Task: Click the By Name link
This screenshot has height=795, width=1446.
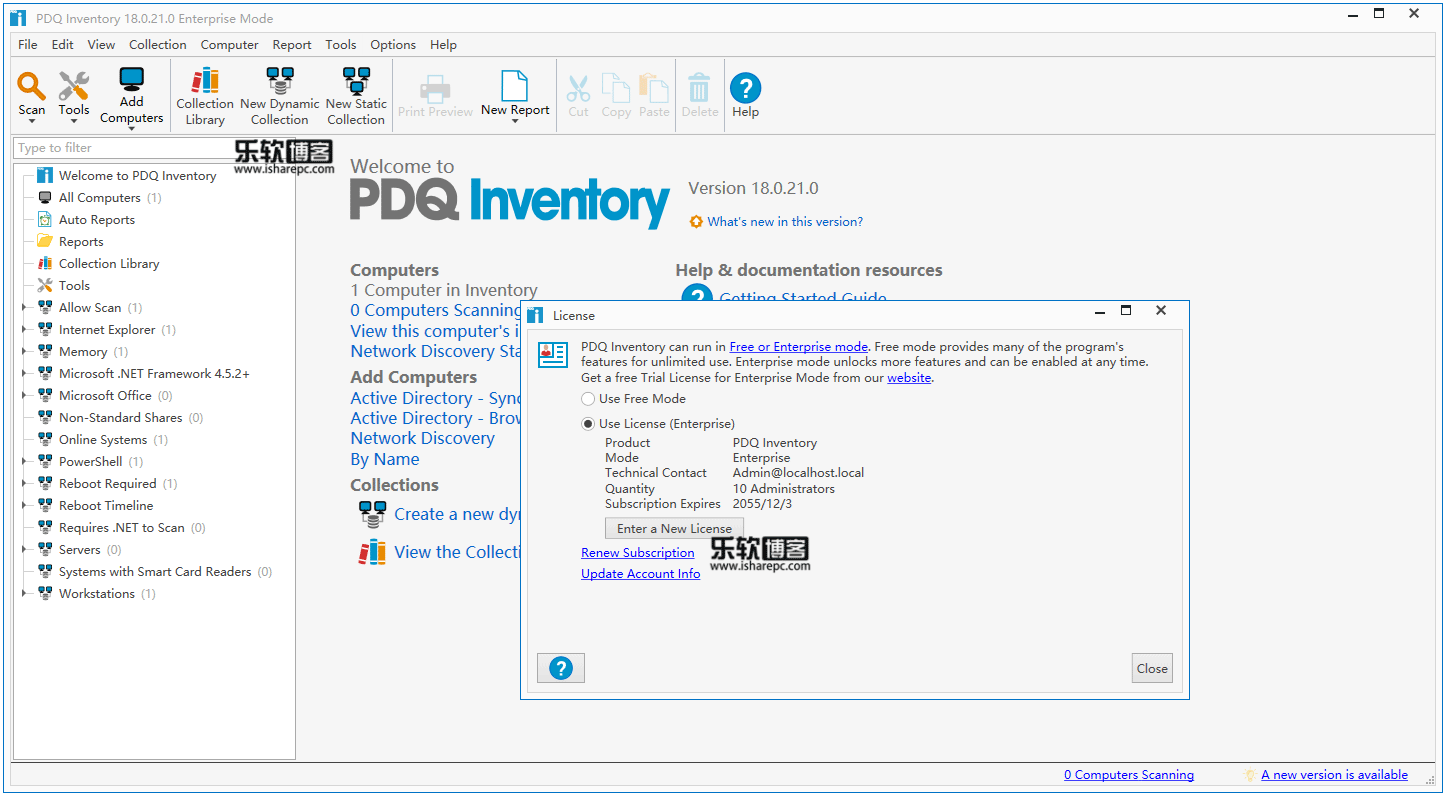Action: [385, 459]
